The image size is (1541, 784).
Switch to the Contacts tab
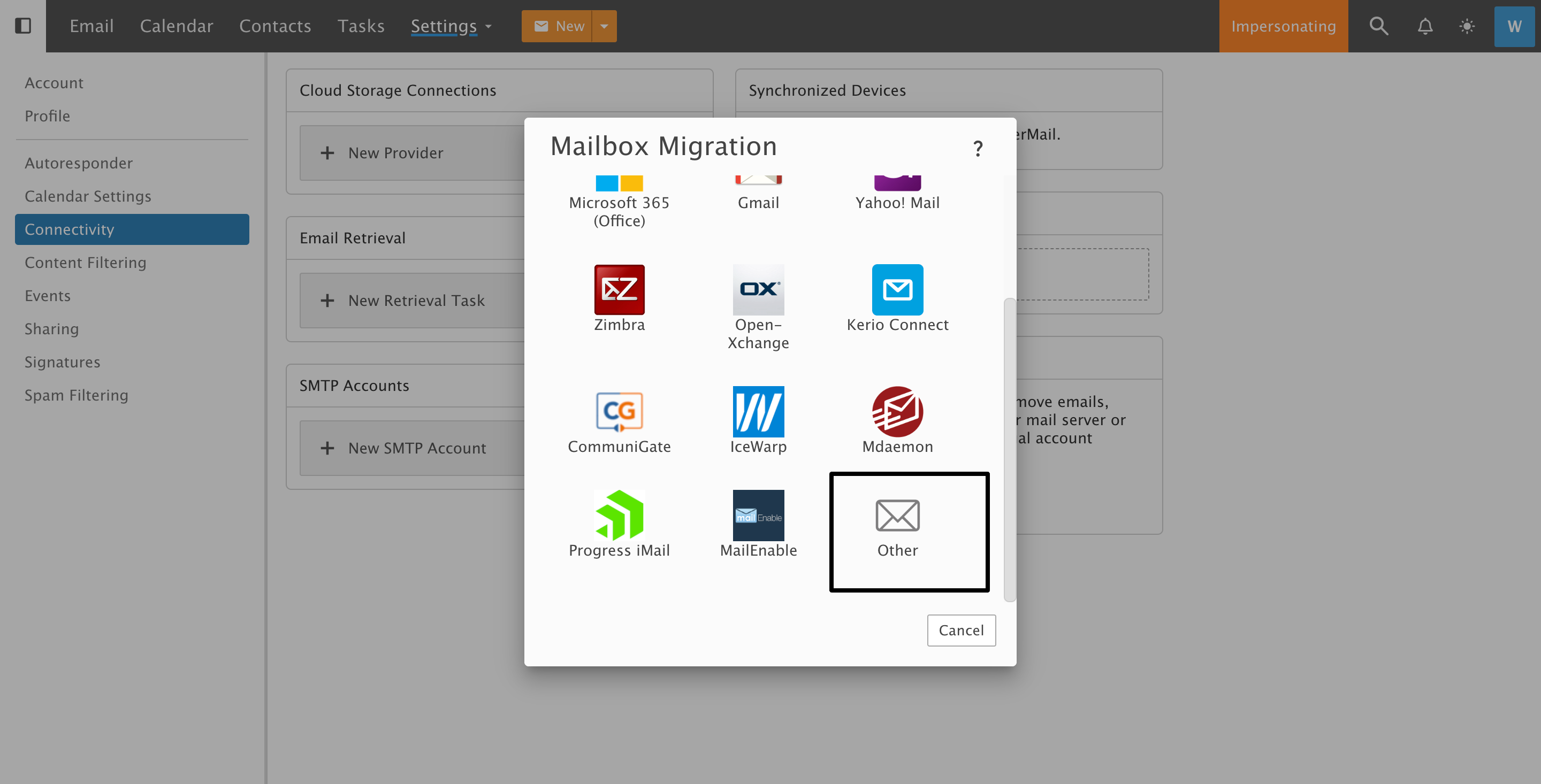(x=275, y=26)
